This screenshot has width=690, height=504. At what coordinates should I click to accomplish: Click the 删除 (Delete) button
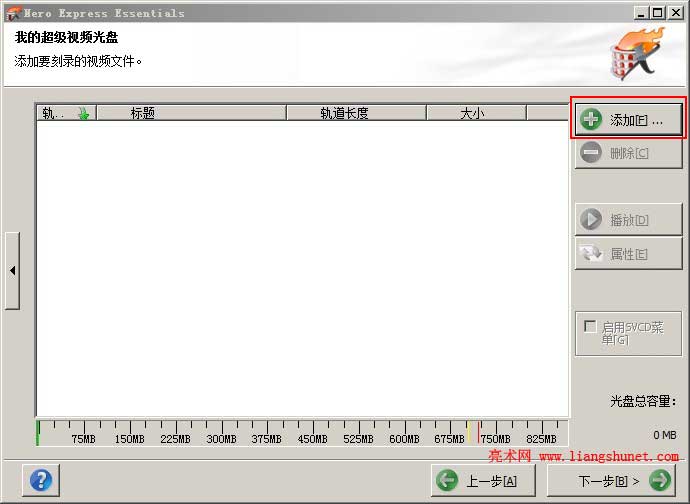pos(628,153)
